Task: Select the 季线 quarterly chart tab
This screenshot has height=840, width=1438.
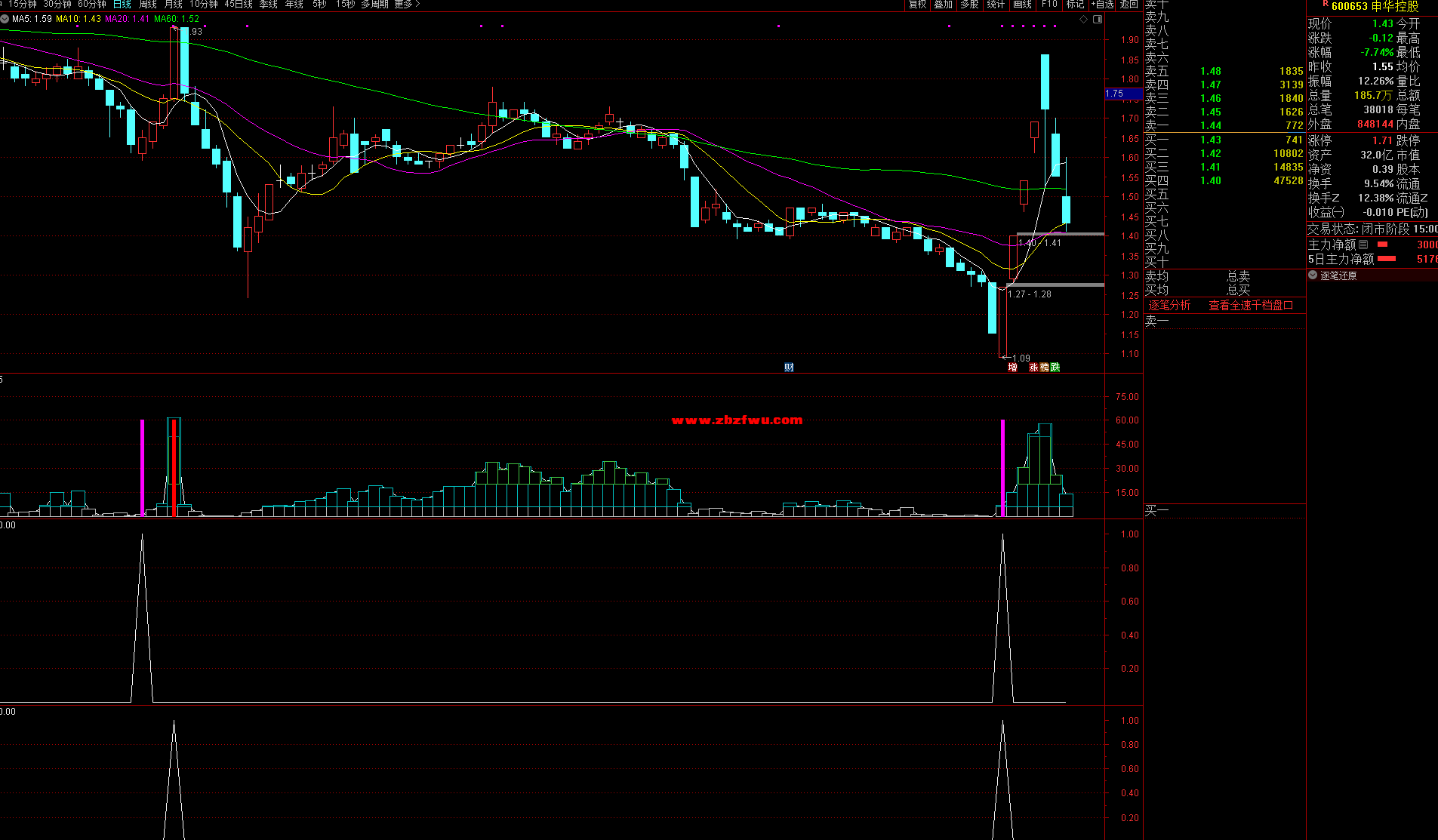Action: [x=269, y=5]
